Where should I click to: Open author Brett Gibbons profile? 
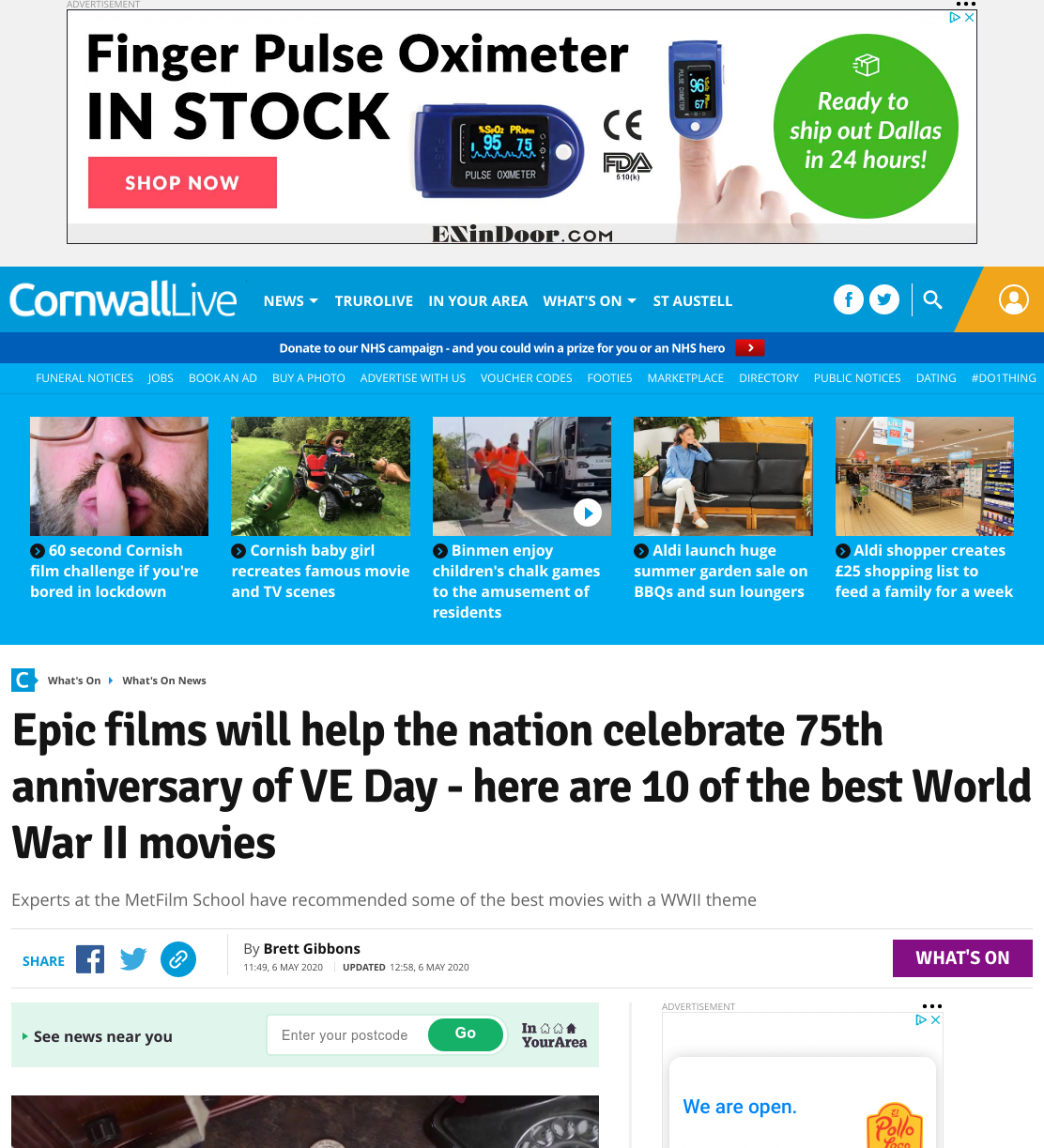tap(312, 949)
